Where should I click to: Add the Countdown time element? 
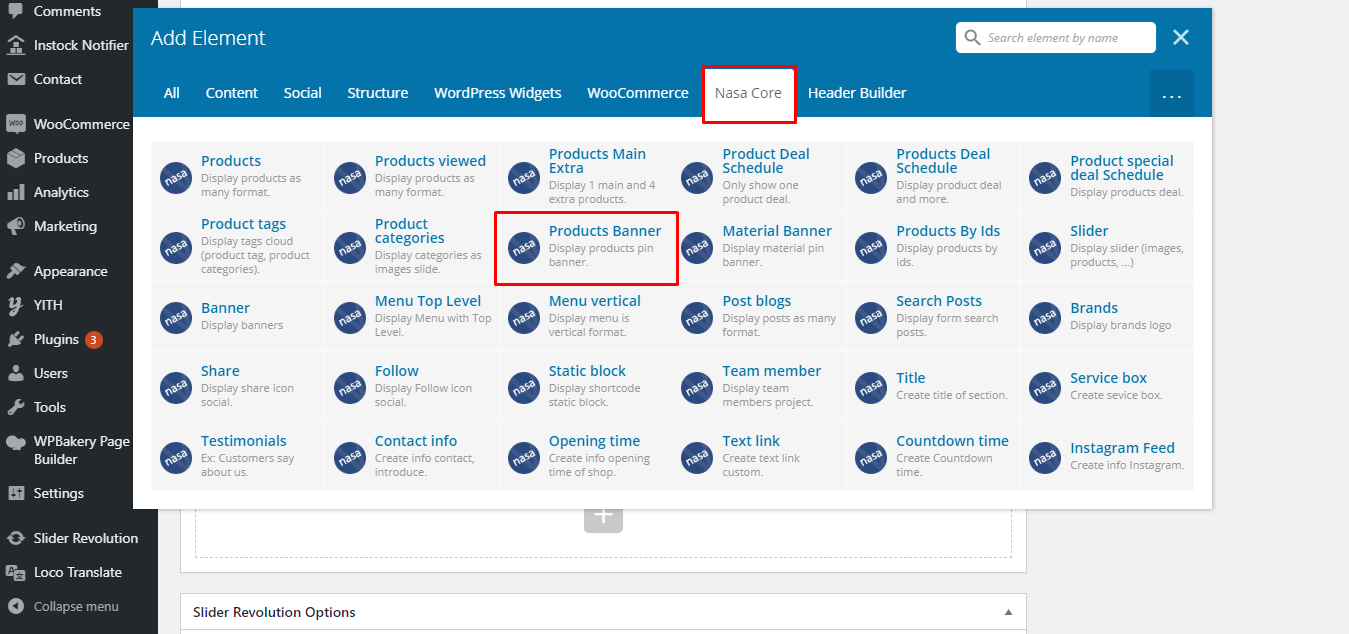[x=933, y=456]
